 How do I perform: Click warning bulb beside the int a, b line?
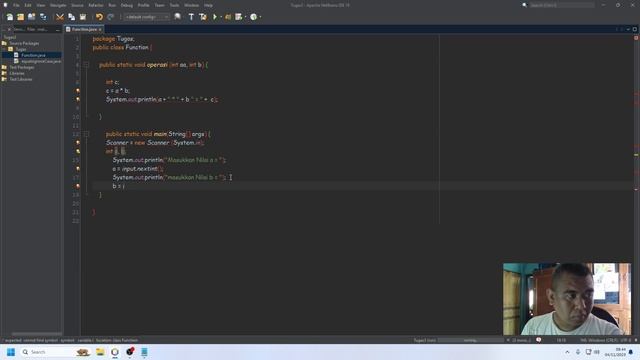(78, 151)
